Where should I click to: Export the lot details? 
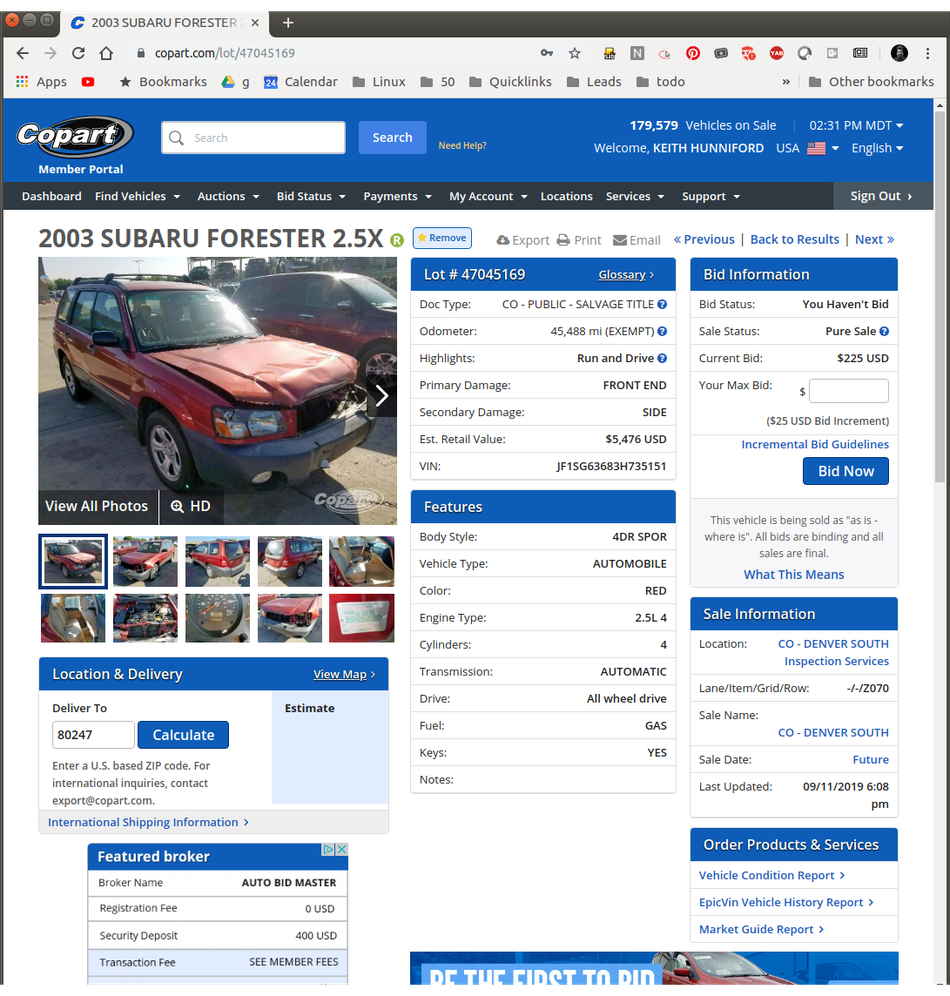[x=523, y=240]
